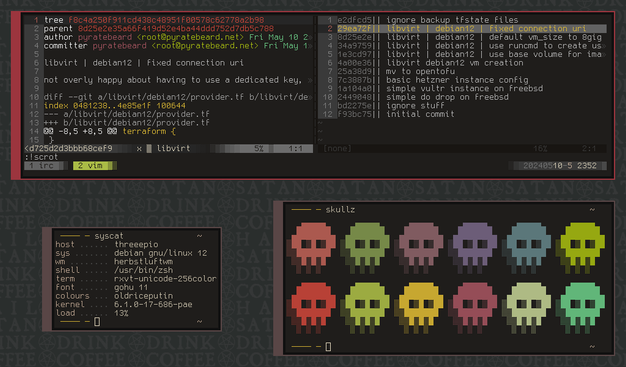Click the '@@ -8,5 +8,5 @@ terraform {' hunk header

[x=109, y=131]
